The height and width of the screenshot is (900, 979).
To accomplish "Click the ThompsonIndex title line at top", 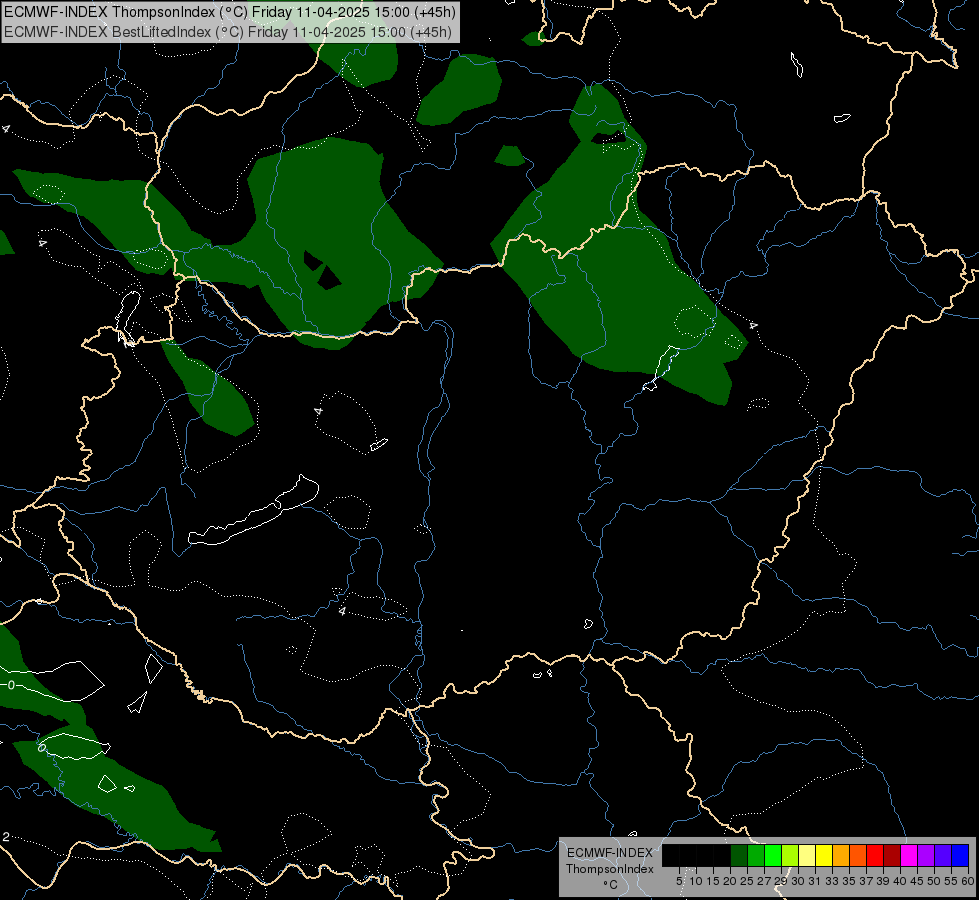I will pos(230,12).
